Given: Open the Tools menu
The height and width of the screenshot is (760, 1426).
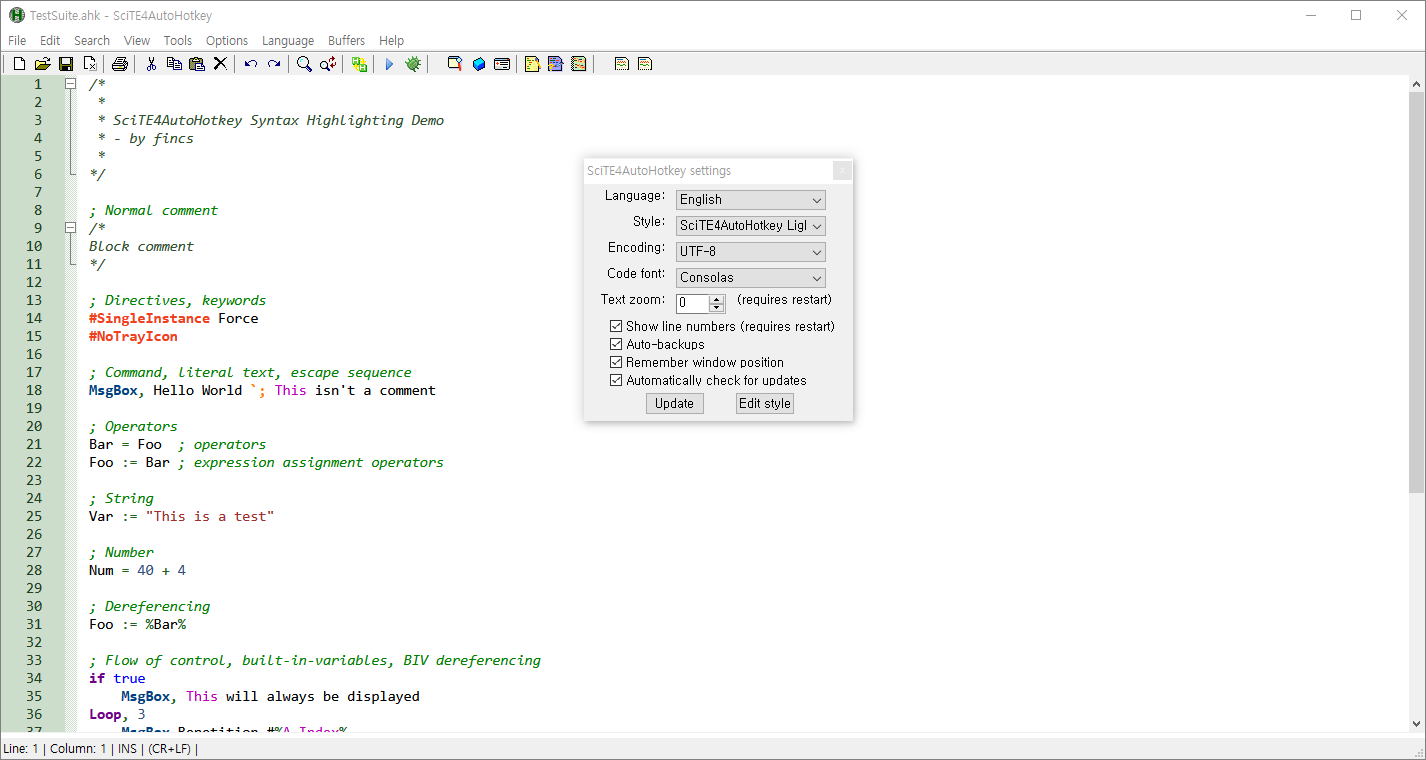Looking at the screenshot, I should click(x=178, y=41).
